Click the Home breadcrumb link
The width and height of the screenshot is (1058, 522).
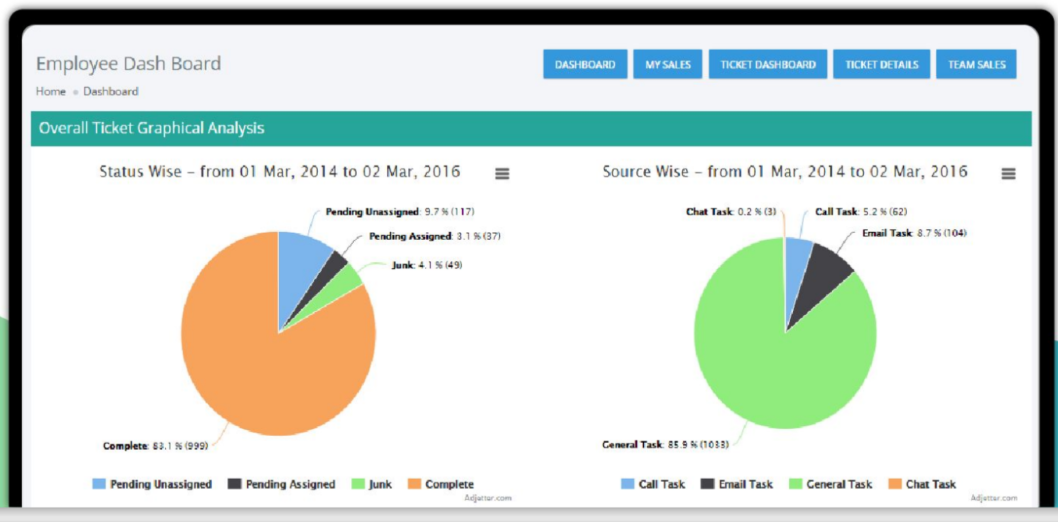tap(51, 92)
